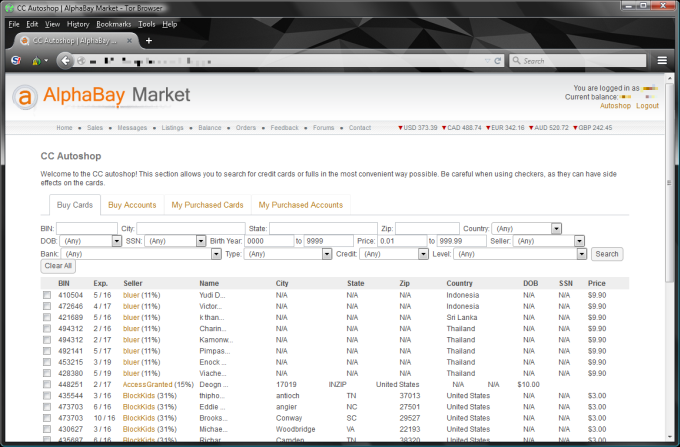Switch to My Purchased Cards tab
Image resolution: width=680 pixels, height=447 pixels.
tap(207, 205)
